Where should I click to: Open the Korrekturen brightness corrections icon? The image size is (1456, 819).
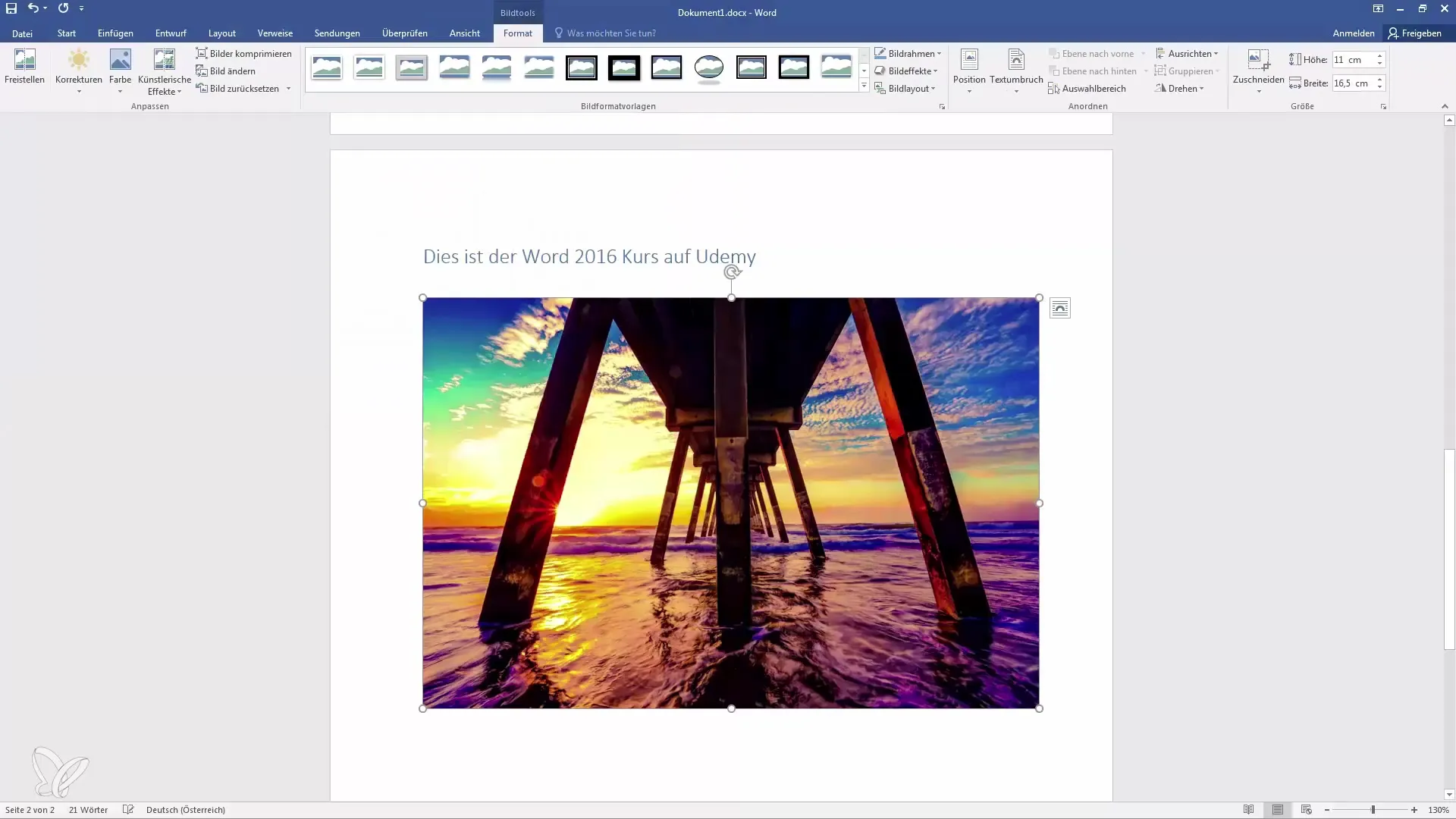(x=78, y=71)
